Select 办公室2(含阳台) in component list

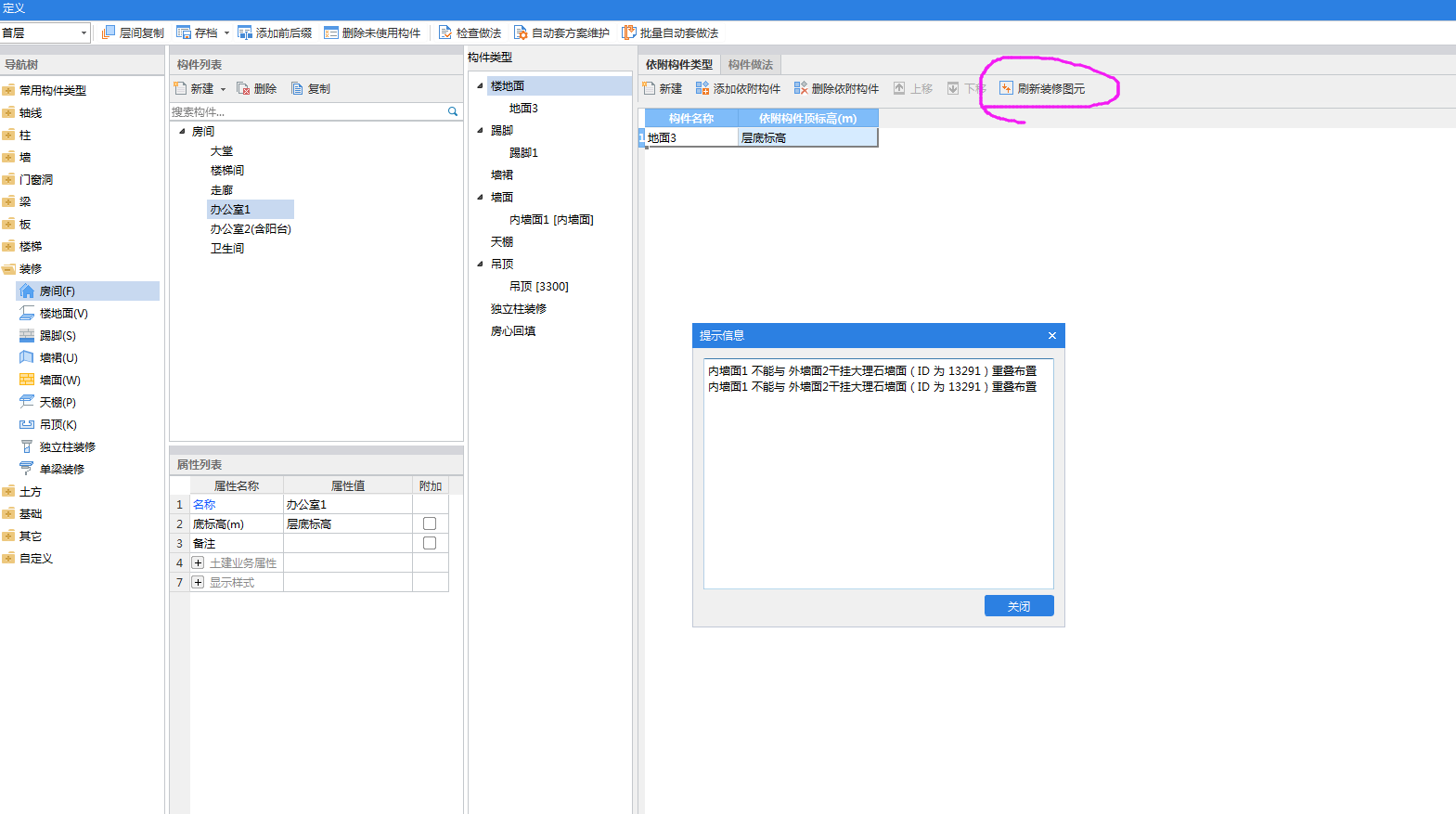coord(251,228)
